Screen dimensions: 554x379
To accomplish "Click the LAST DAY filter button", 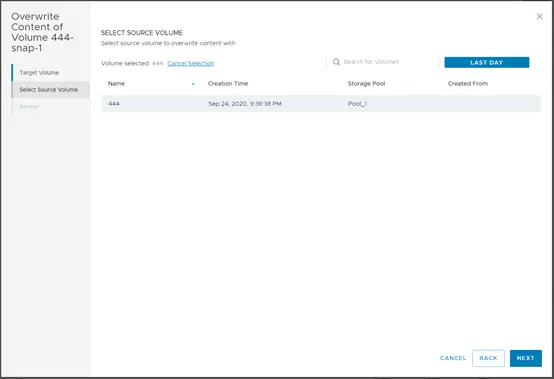I will (487, 63).
